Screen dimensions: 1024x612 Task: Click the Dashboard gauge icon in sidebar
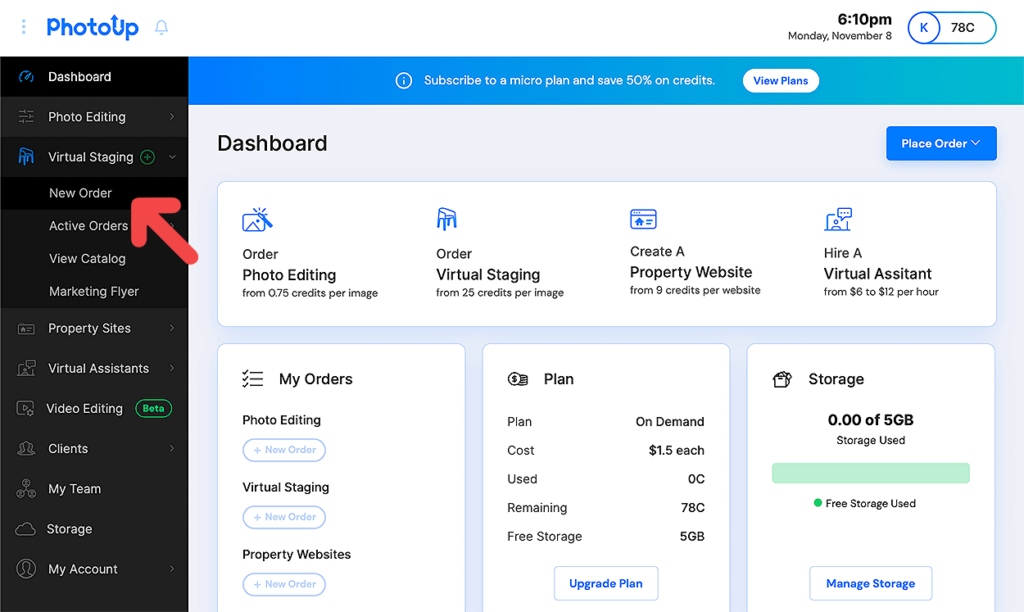click(x=26, y=76)
